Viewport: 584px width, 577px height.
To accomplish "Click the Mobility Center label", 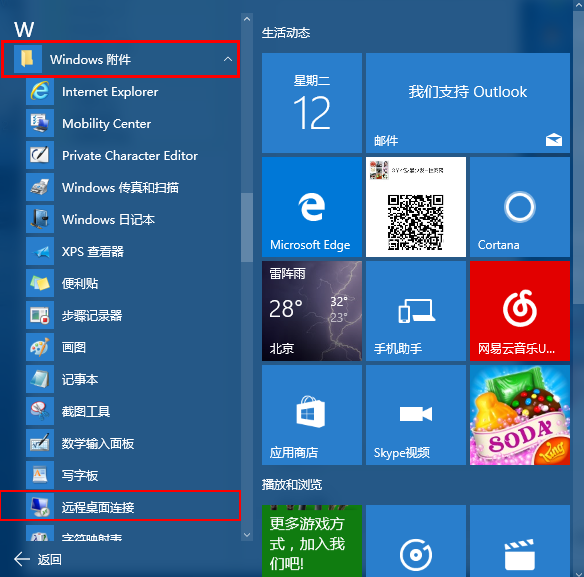I will [x=107, y=124].
